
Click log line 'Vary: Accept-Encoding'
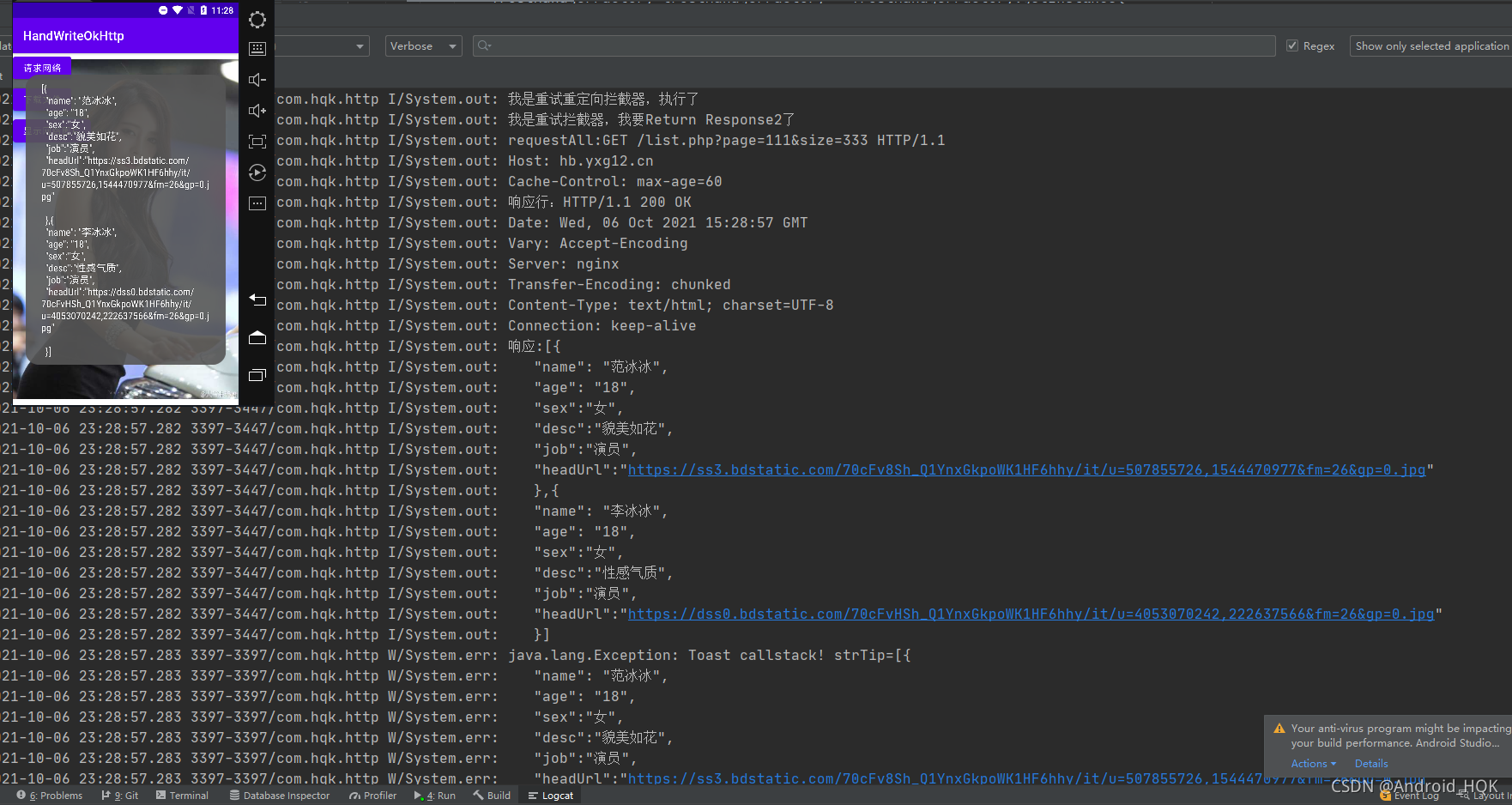click(597, 244)
